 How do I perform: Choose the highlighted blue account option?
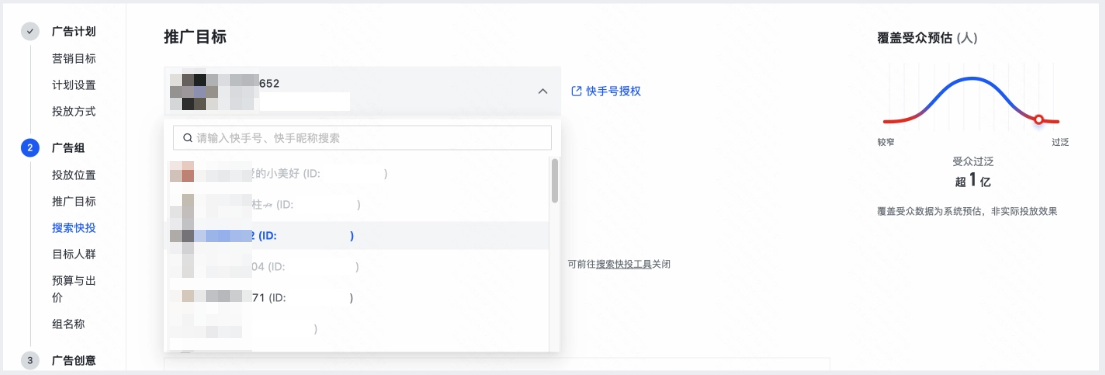(x=357, y=235)
